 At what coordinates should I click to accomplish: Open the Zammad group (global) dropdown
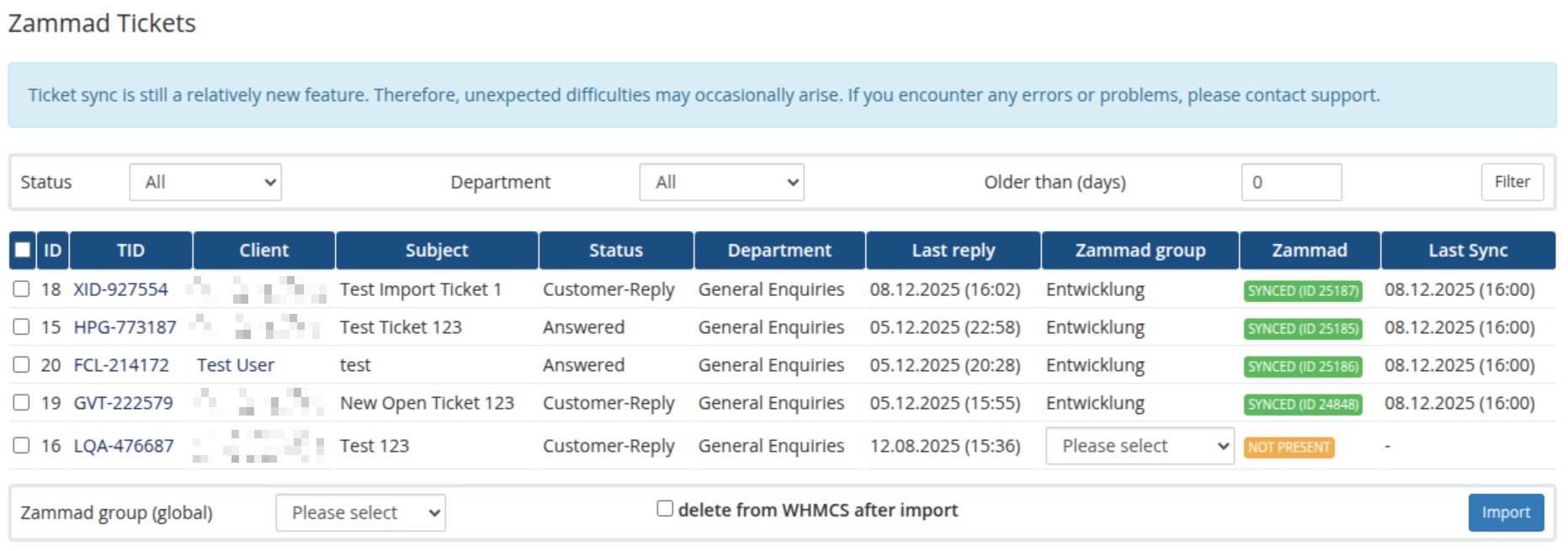[x=360, y=513]
